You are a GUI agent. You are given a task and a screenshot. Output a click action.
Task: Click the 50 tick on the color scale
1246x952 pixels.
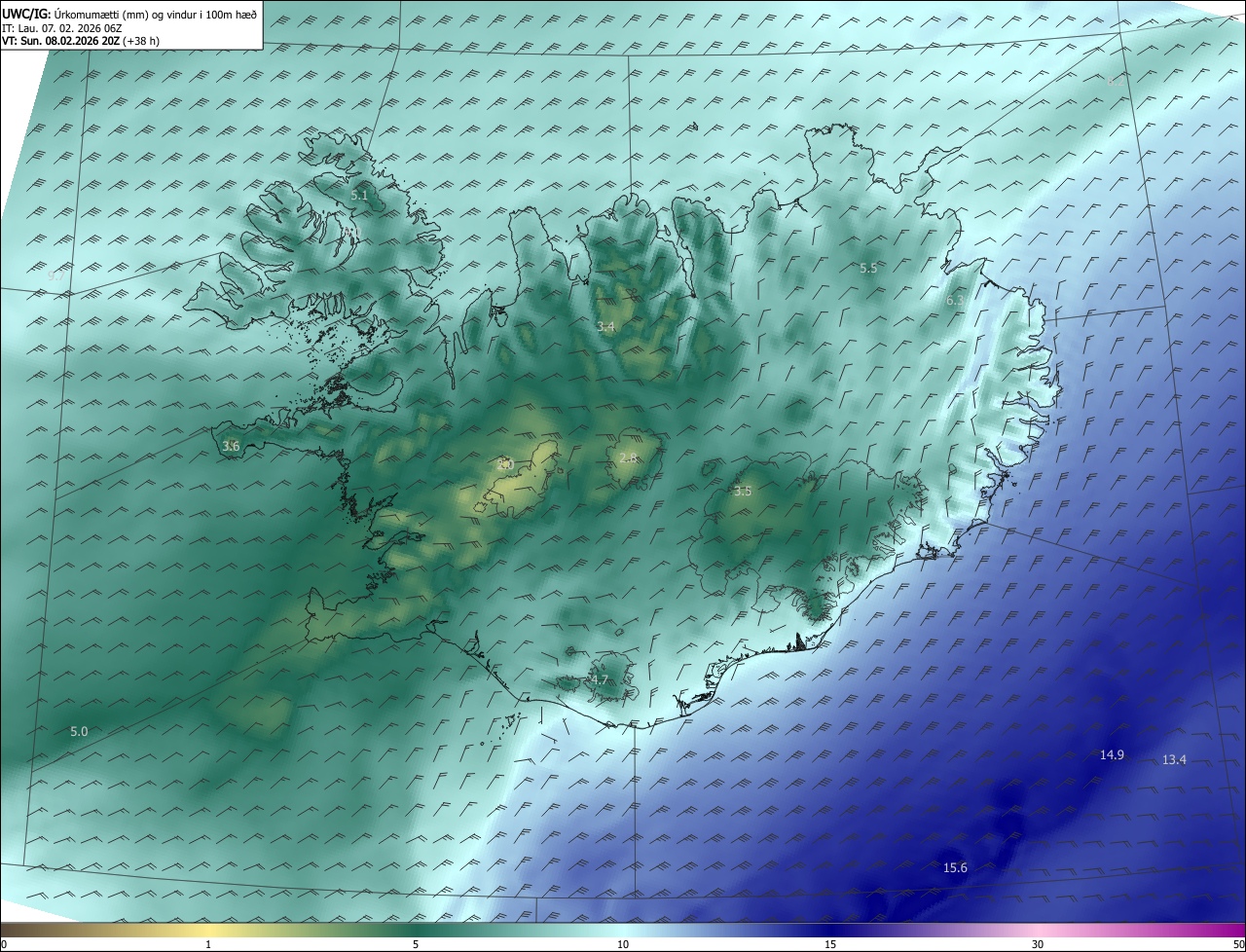pos(1238,944)
